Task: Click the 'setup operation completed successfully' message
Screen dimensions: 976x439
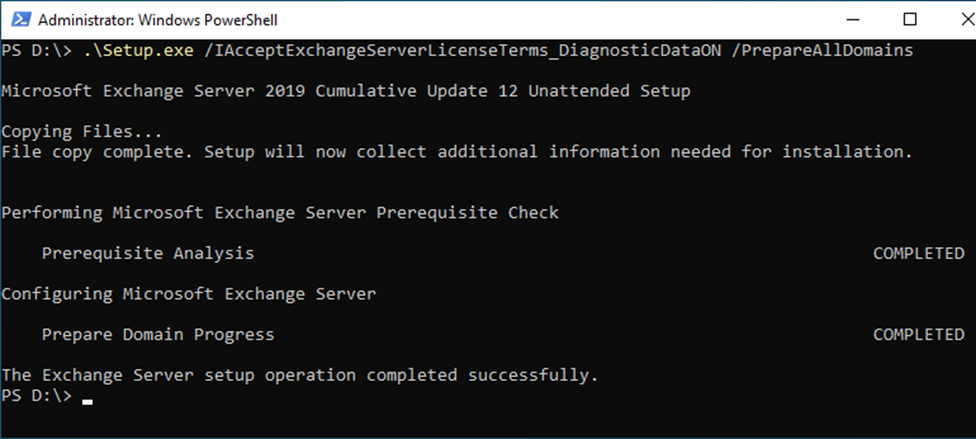Action: [300, 375]
